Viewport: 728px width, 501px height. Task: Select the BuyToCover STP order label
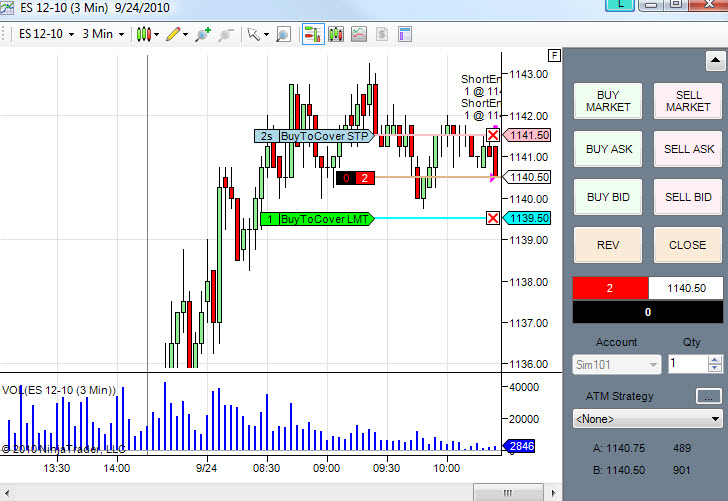[x=314, y=136]
